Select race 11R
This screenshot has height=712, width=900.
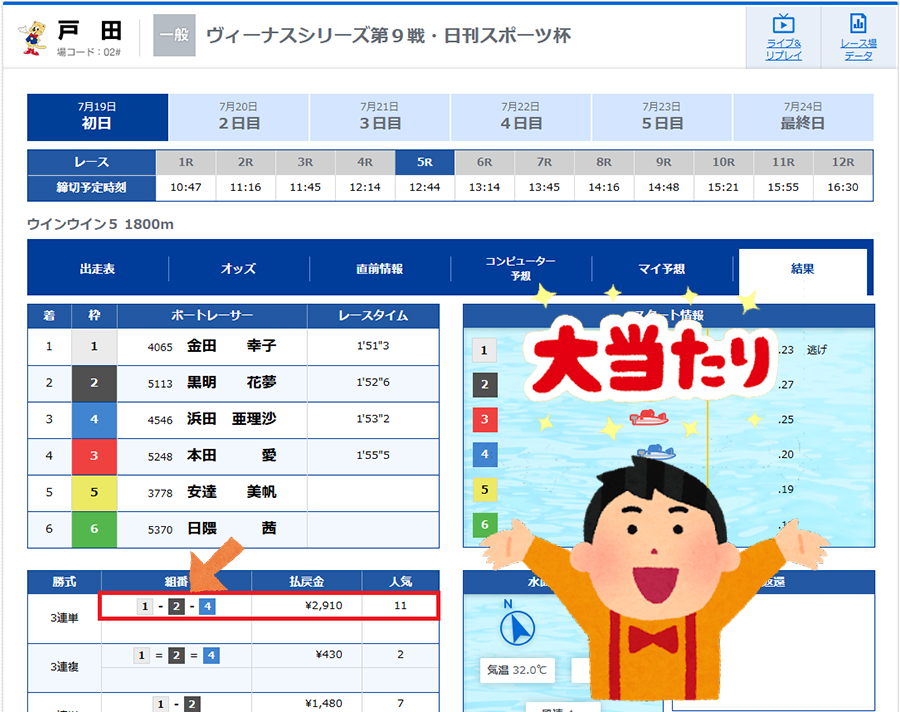783,162
